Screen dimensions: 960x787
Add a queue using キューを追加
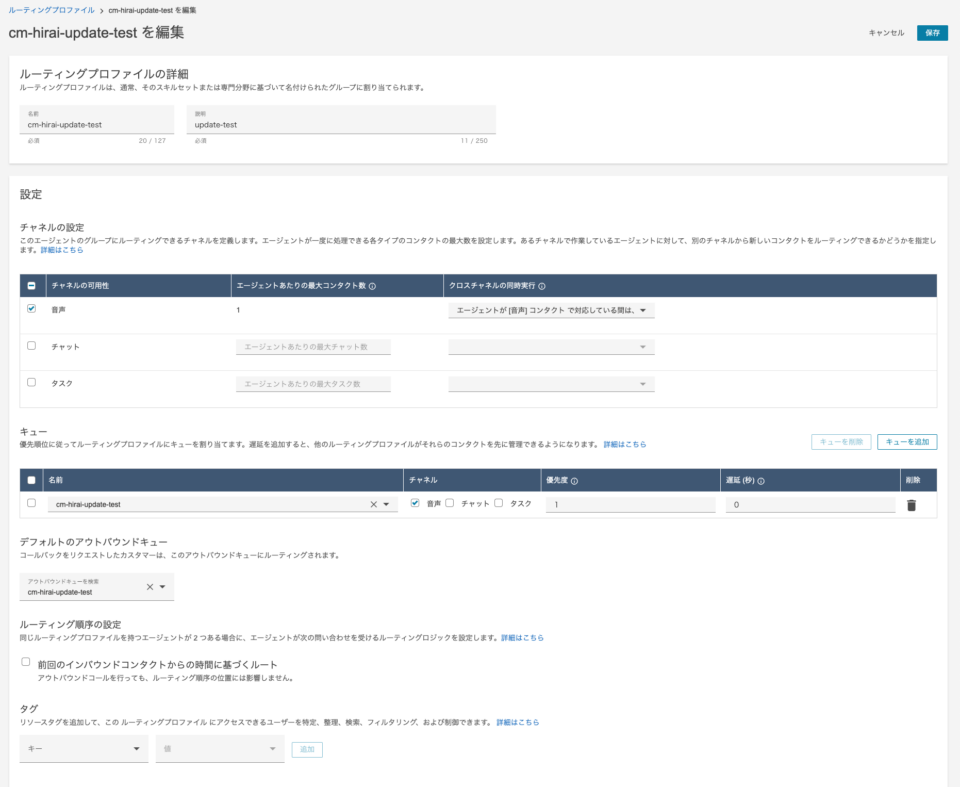(905, 442)
